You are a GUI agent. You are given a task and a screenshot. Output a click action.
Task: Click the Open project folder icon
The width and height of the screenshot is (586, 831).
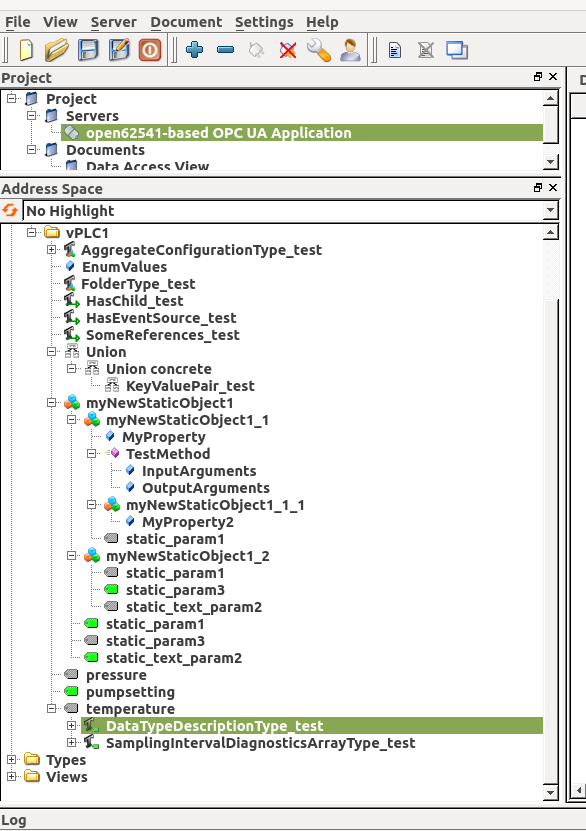pos(57,50)
